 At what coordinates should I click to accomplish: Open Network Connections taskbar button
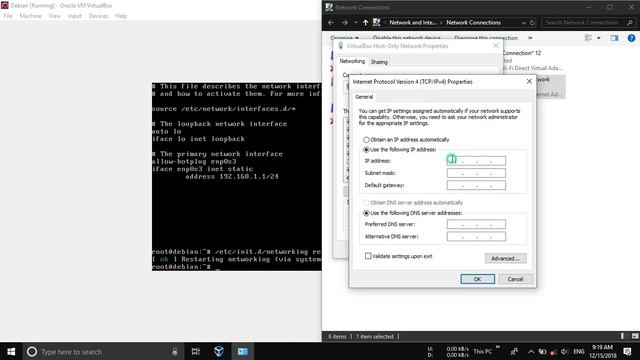pyautogui.click(x=242, y=351)
